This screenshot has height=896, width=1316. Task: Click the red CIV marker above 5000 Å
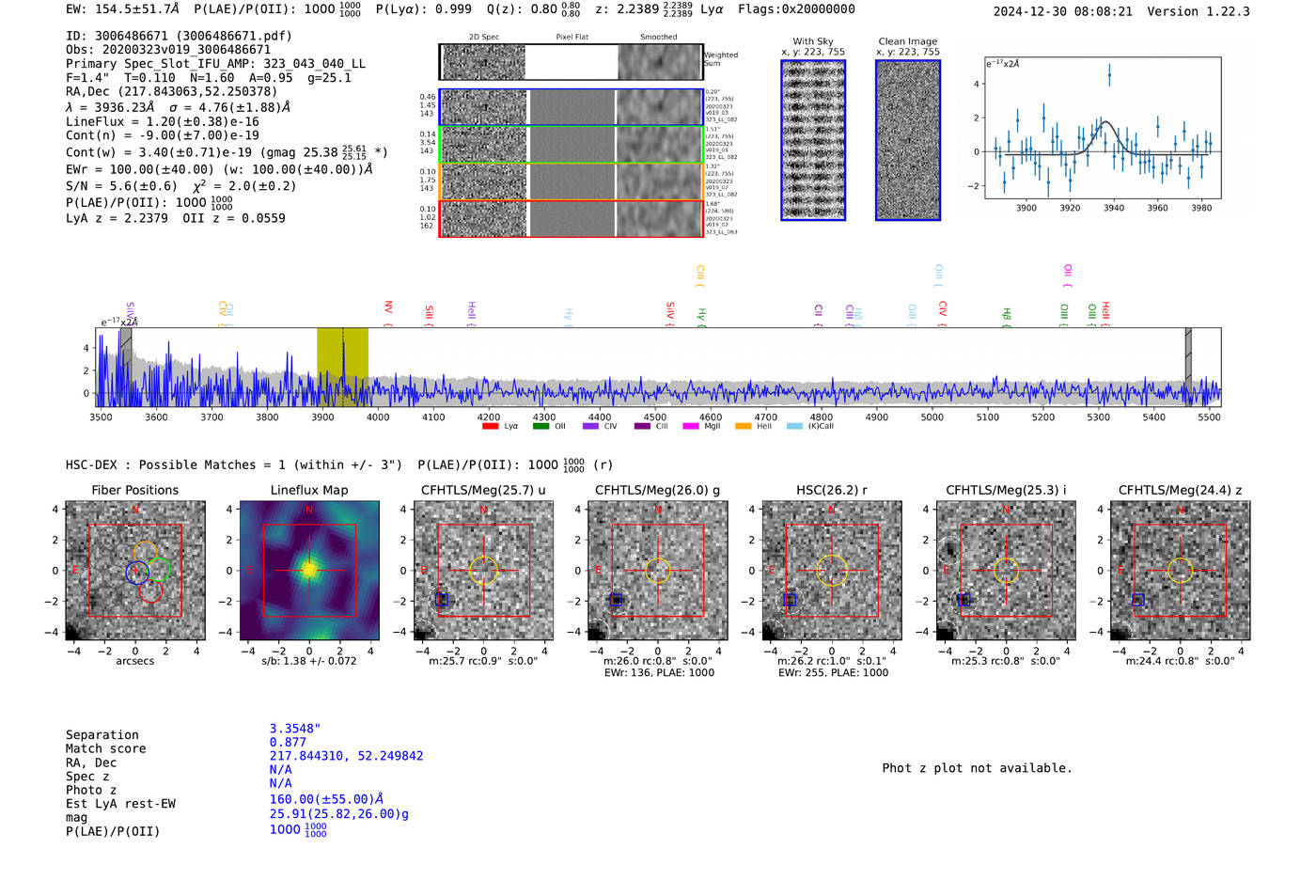click(x=943, y=313)
